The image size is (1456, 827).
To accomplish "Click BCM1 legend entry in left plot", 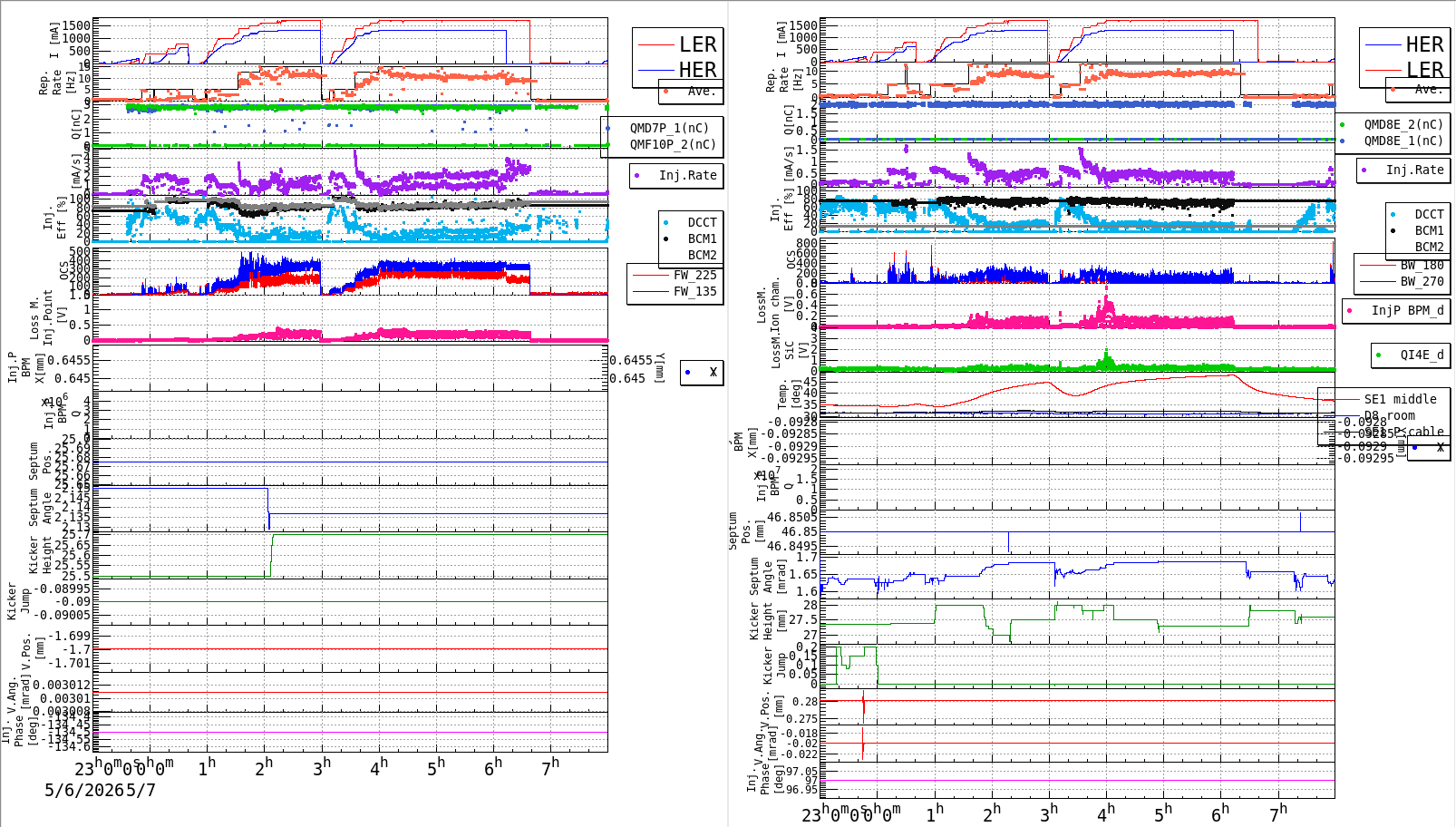I will [x=702, y=238].
